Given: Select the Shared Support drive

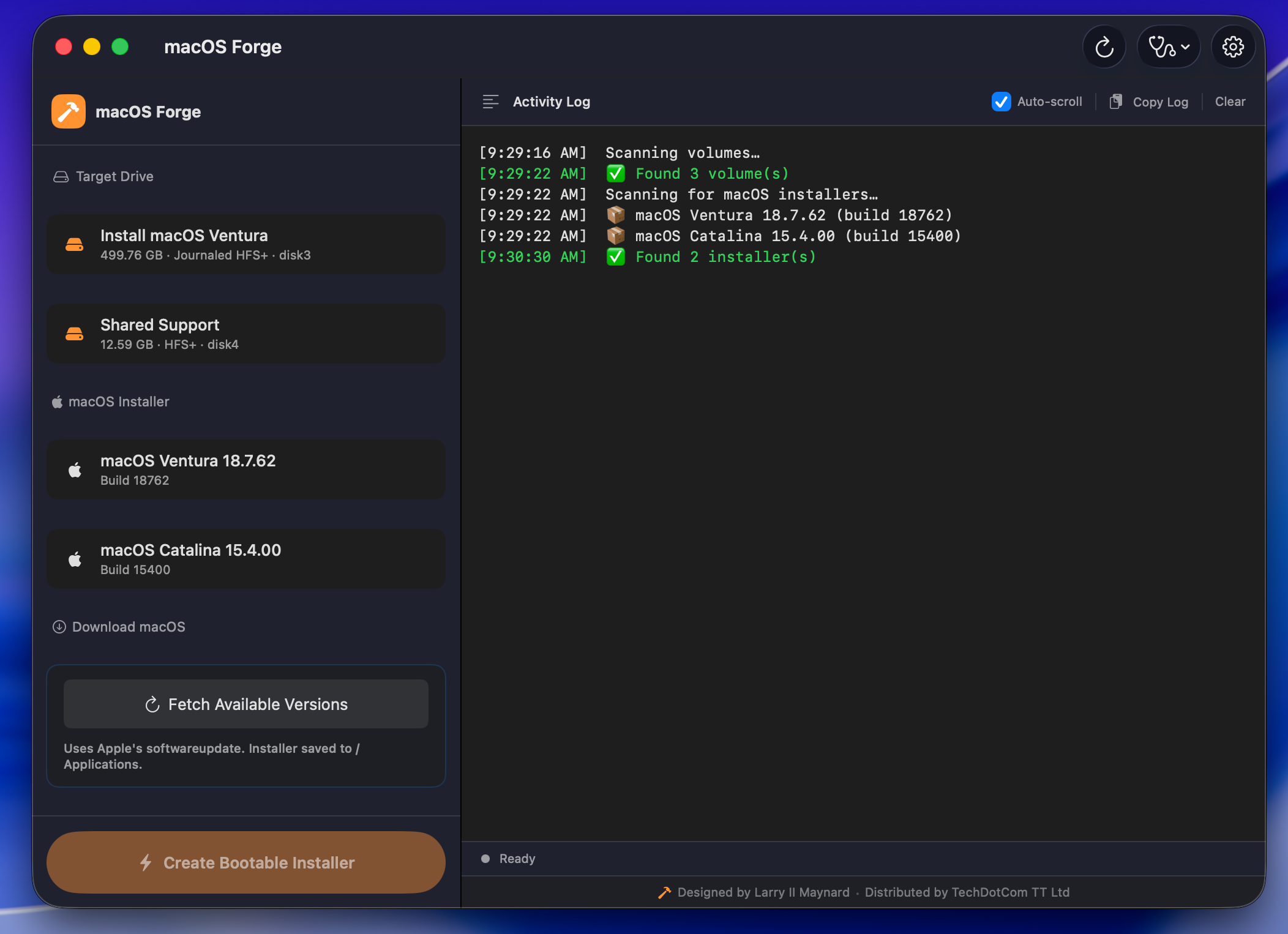Looking at the screenshot, I should coord(246,334).
